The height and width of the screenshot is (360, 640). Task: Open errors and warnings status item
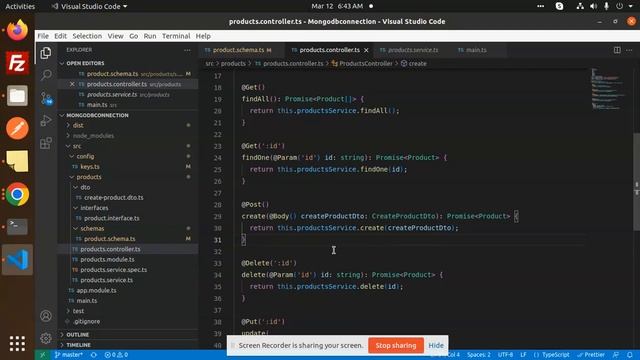(116, 355)
